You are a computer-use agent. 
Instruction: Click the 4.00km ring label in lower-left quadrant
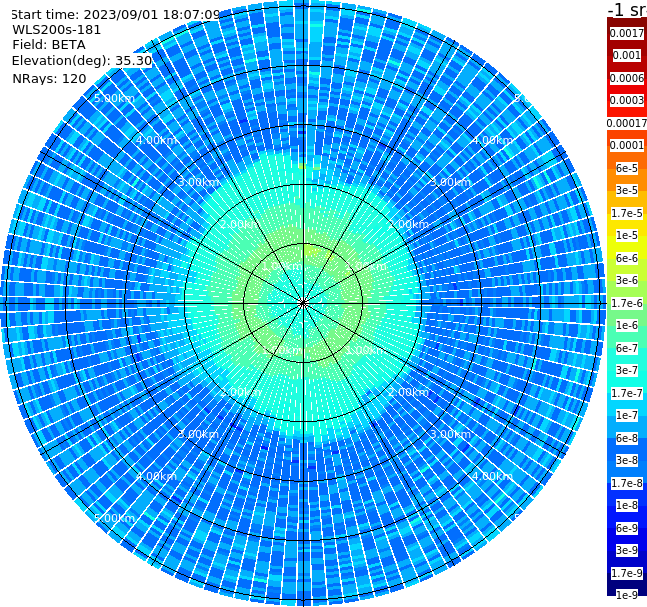[156, 476]
